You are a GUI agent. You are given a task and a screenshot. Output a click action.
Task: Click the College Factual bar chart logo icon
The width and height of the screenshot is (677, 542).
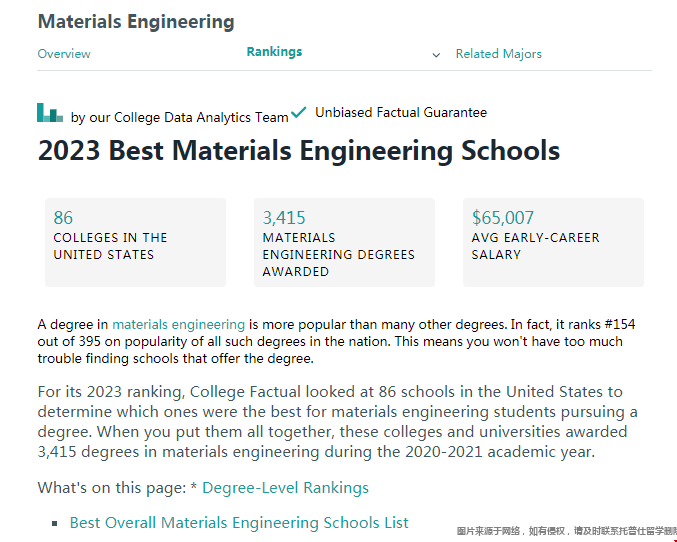coord(50,112)
